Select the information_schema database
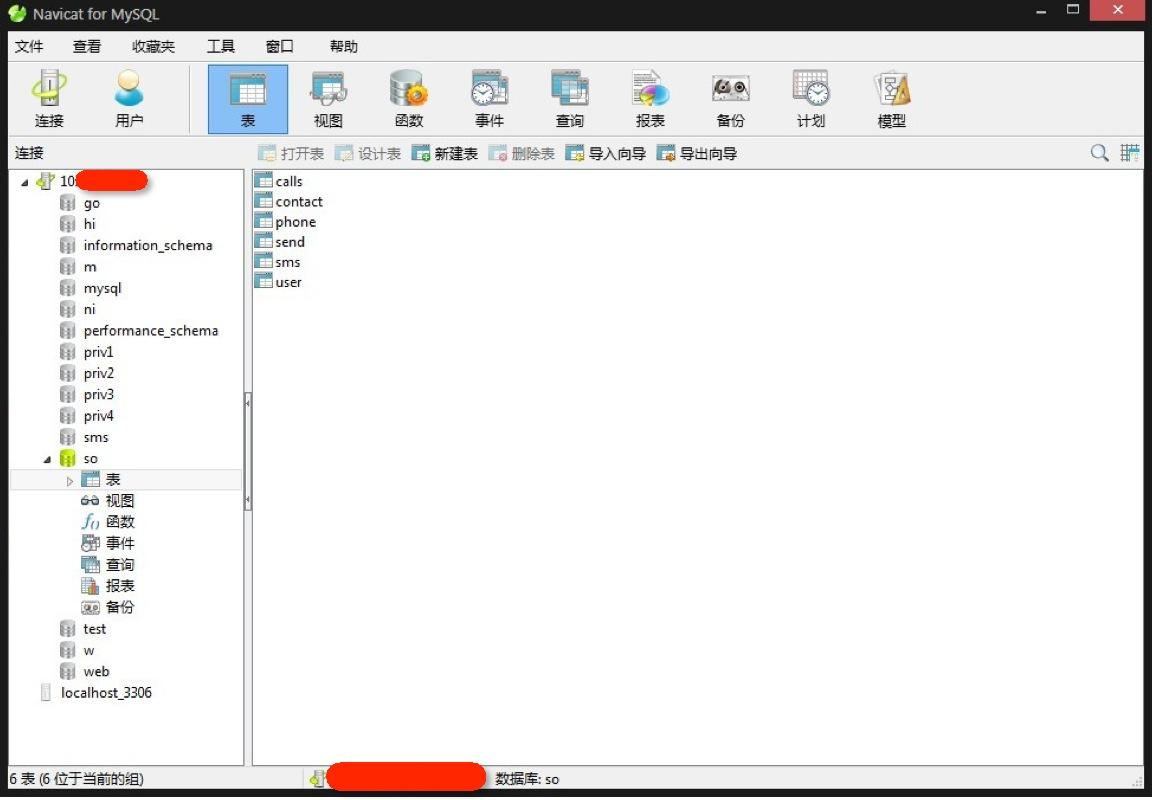 pos(147,246)
